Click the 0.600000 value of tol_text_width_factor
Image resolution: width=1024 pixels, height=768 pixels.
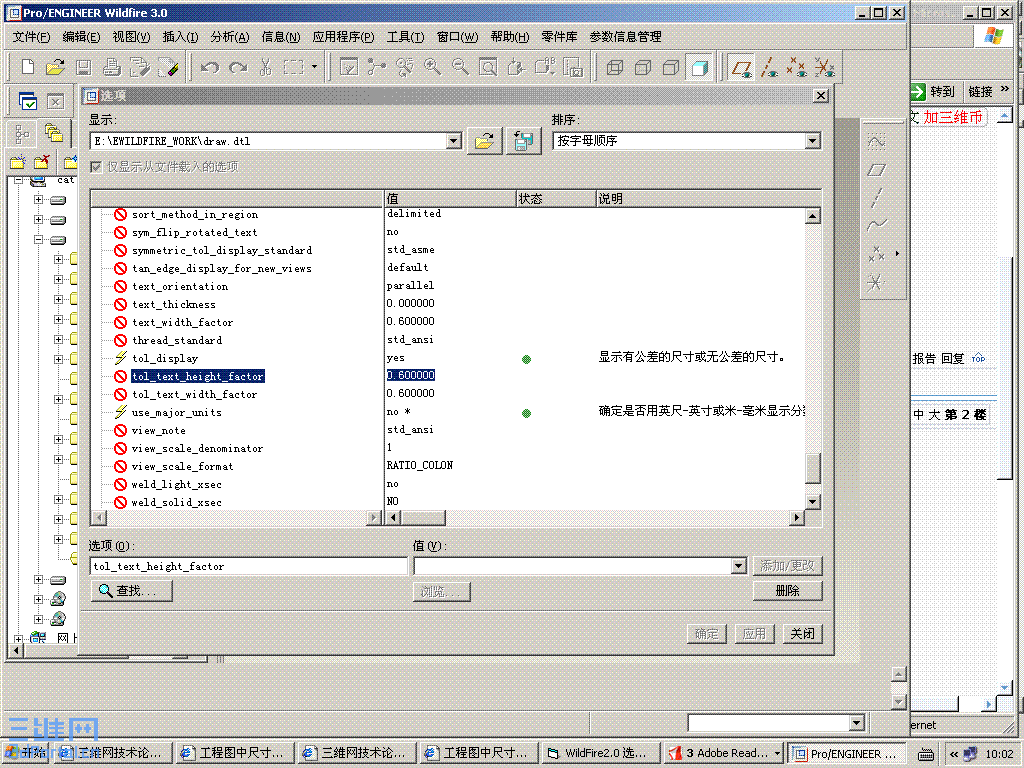tap(410, 393)
